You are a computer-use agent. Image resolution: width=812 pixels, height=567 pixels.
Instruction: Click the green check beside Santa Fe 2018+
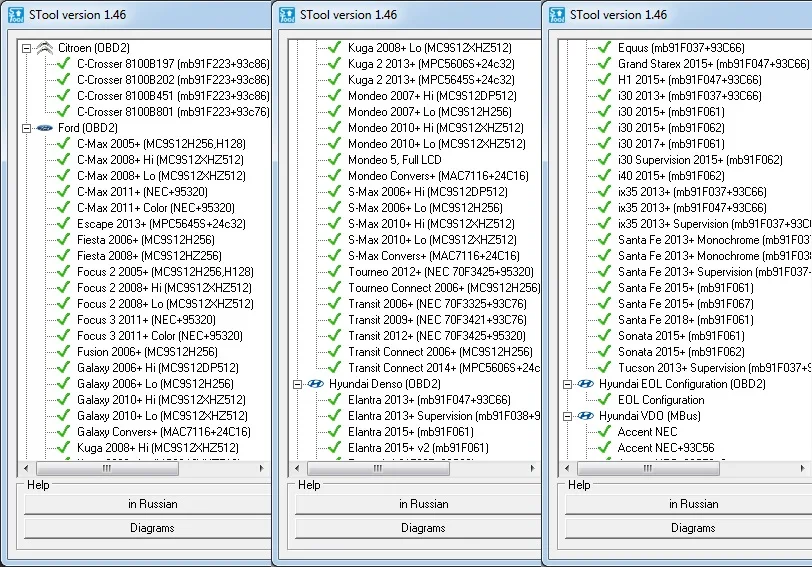pyautogui.click(x=604, y=319)
